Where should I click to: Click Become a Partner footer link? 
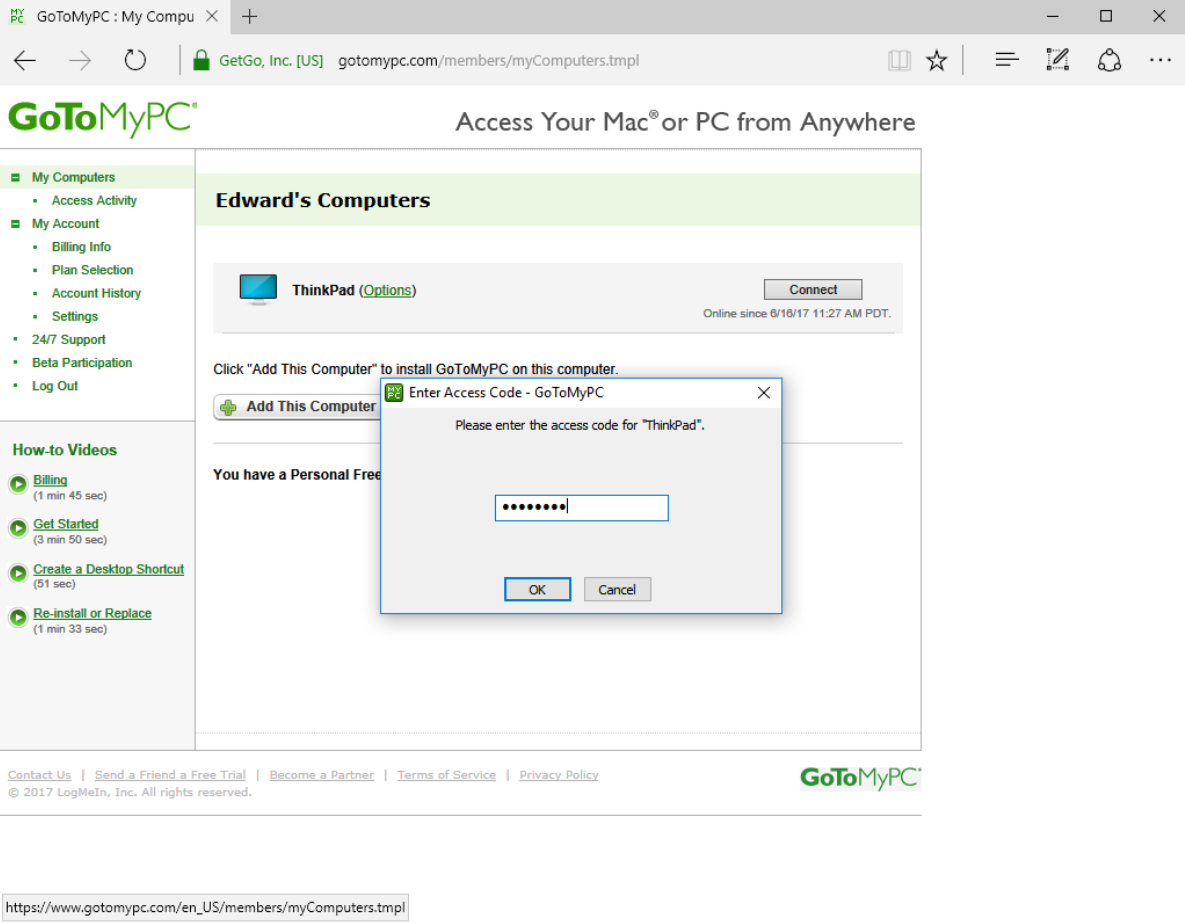point(322,775)
